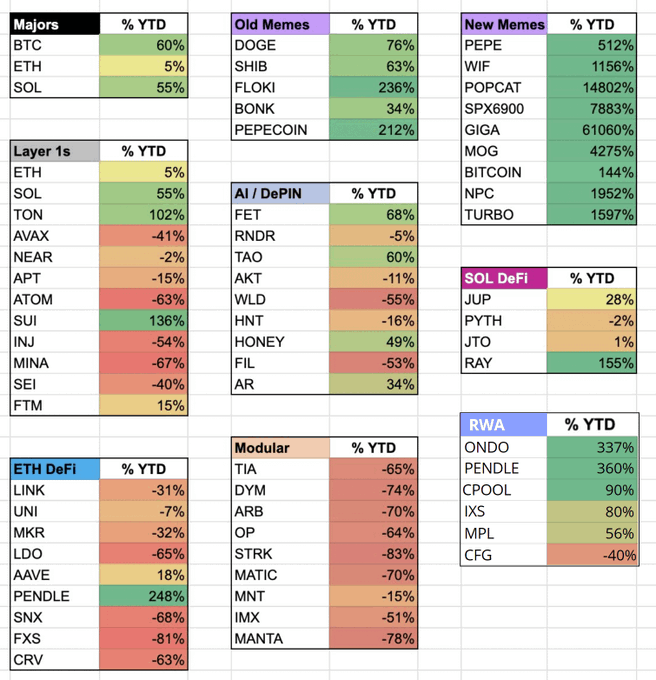
Task: Select the HONEY ticker cell
Action: click(x=279, y=341)
